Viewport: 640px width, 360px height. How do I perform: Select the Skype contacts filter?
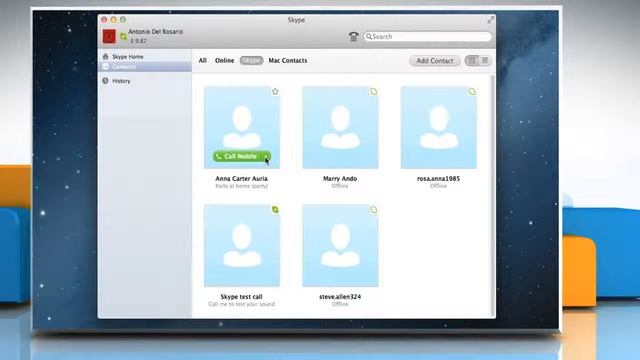coord(251,60)
